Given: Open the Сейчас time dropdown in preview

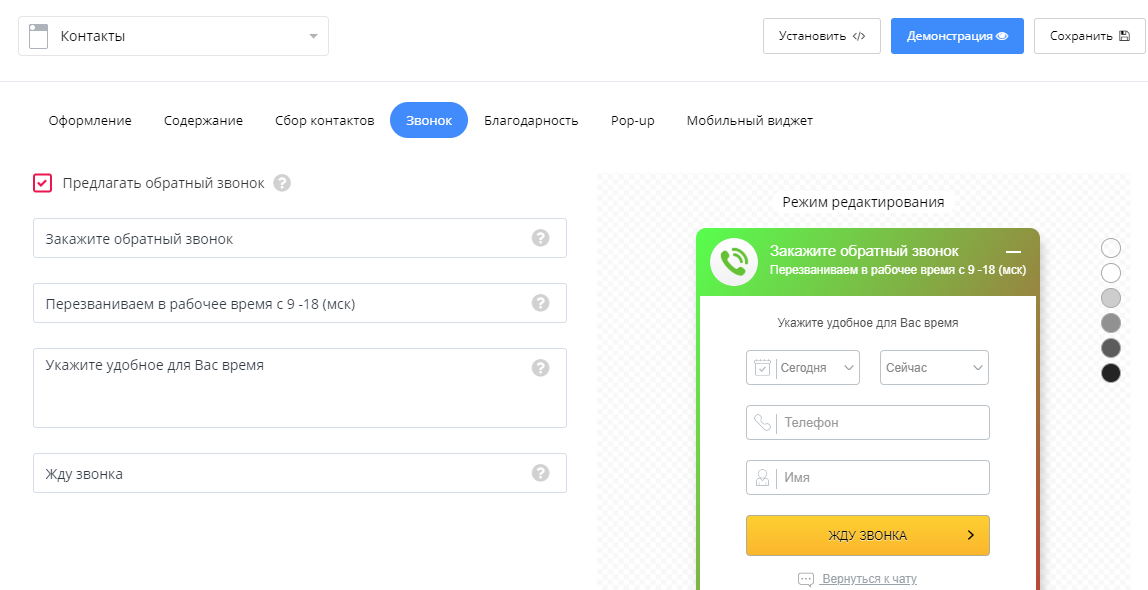Looking at the screenshot, I should [x=934, y=367].
